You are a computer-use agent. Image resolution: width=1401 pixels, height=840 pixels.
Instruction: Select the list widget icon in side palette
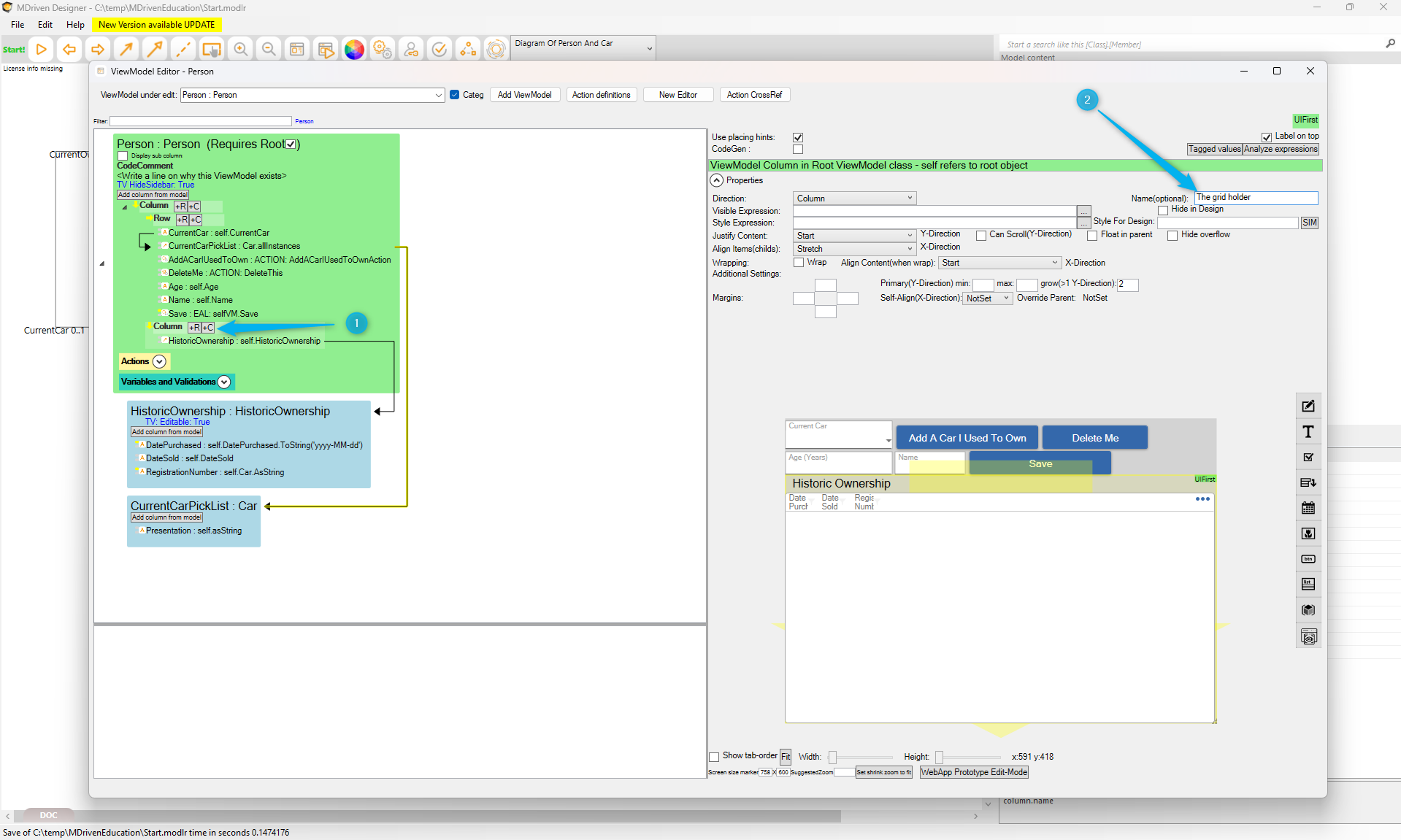pyautogui.click(x=1308, y=584)
